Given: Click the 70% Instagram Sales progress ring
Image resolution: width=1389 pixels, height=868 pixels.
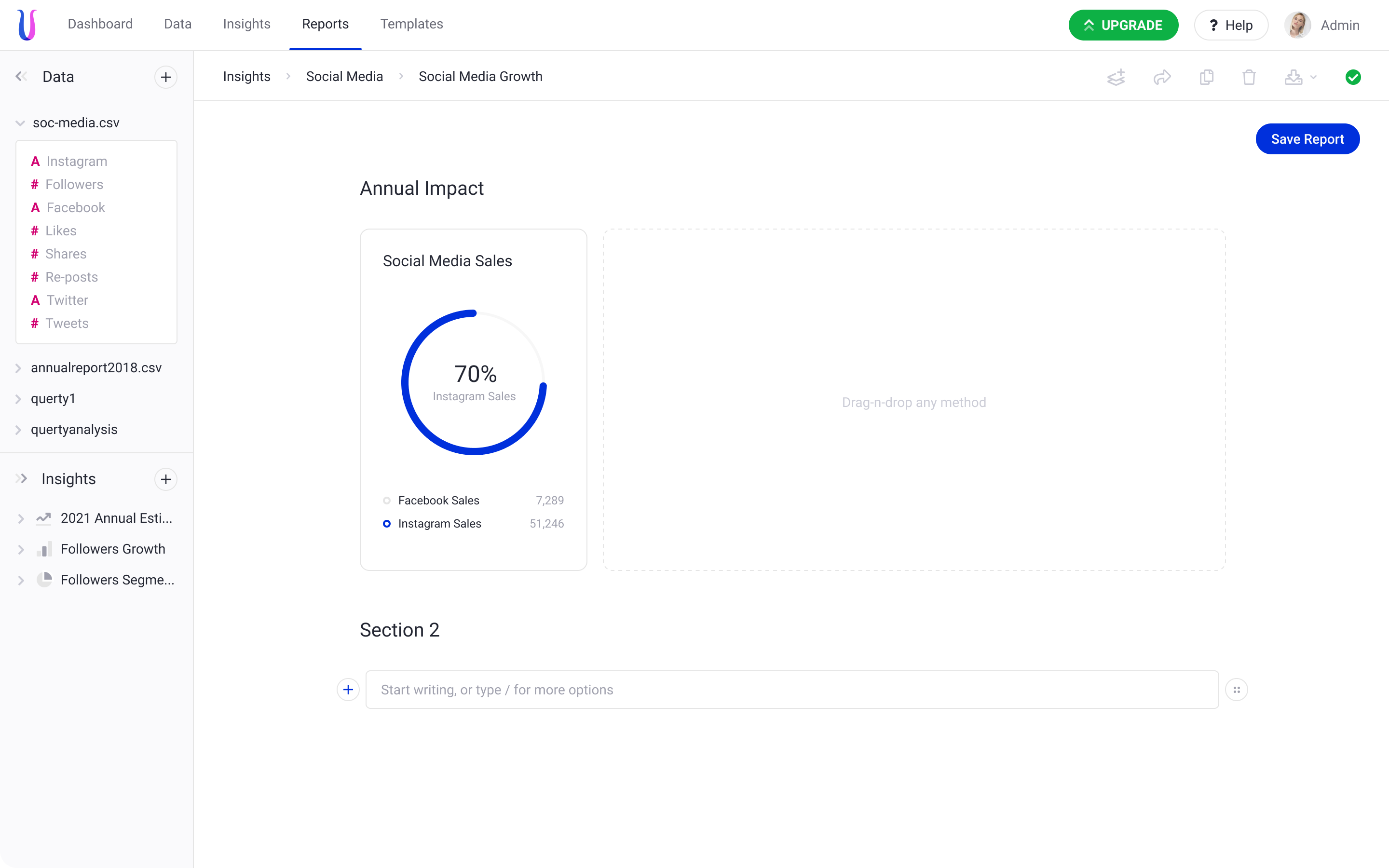Looking at the screenshot, I should pos(474,383).
